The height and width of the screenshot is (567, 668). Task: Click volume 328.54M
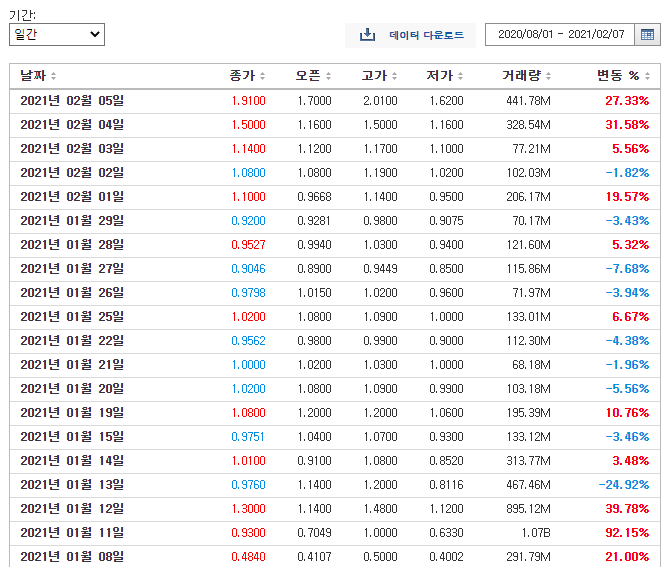pyautogui.click(x=528, y=125)
